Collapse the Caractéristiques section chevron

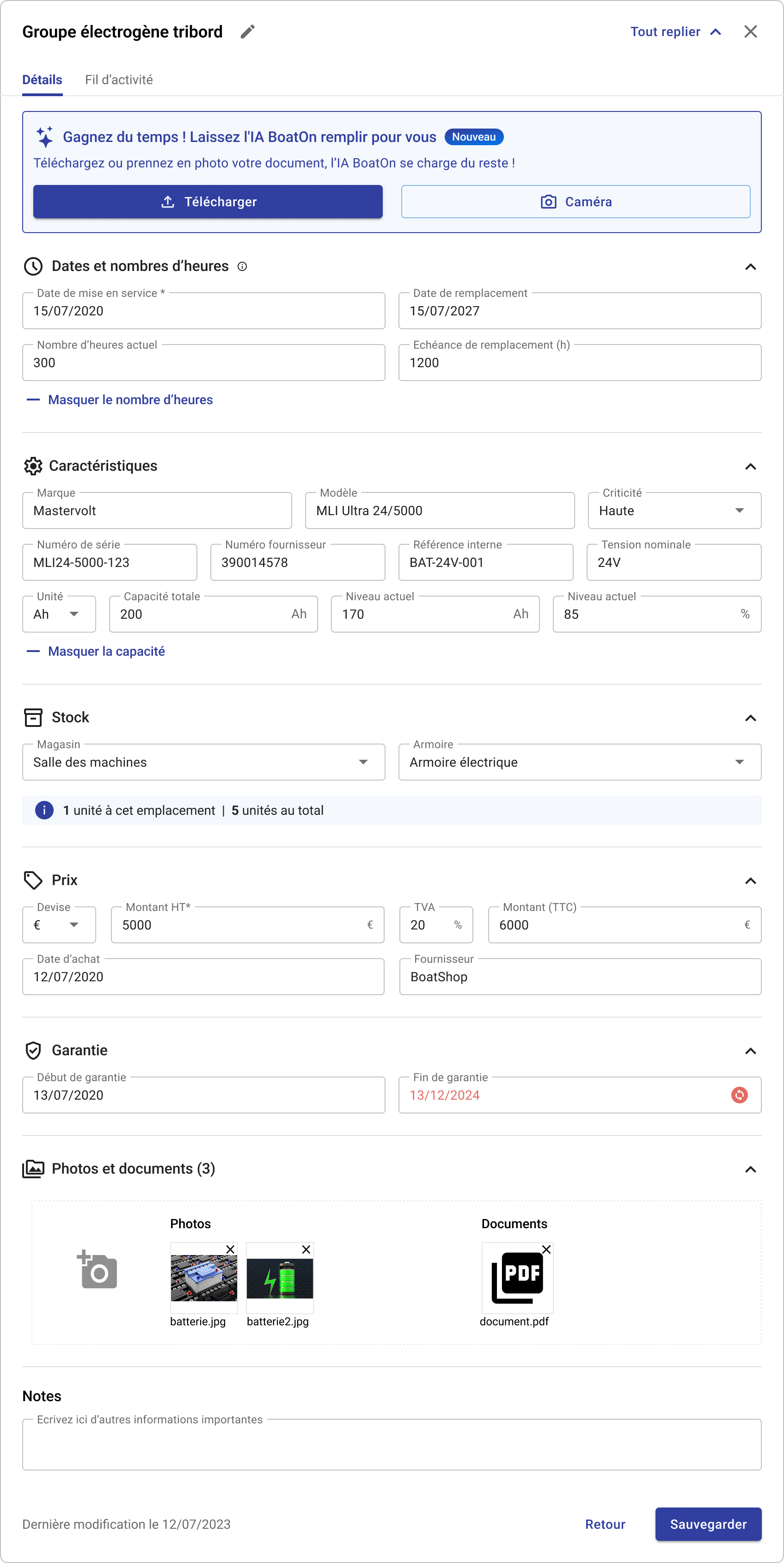pyautogui.click(x=750, y=466)
